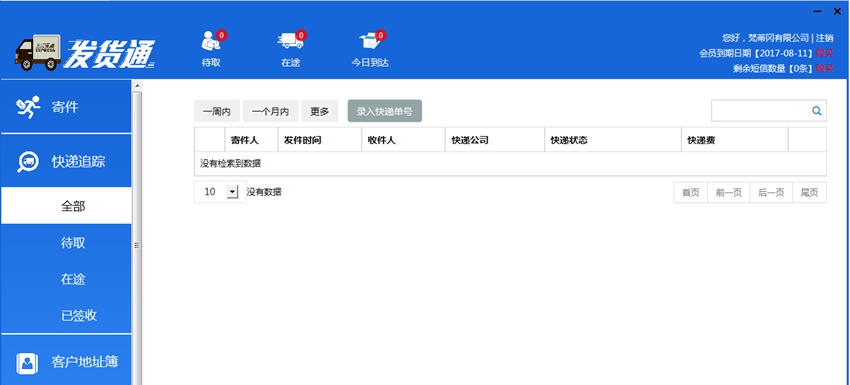The width and height of the screenshot is (850, 385).
Task: Filter by 一个月内
Action: pyautogui.click(x=271, y=111)
